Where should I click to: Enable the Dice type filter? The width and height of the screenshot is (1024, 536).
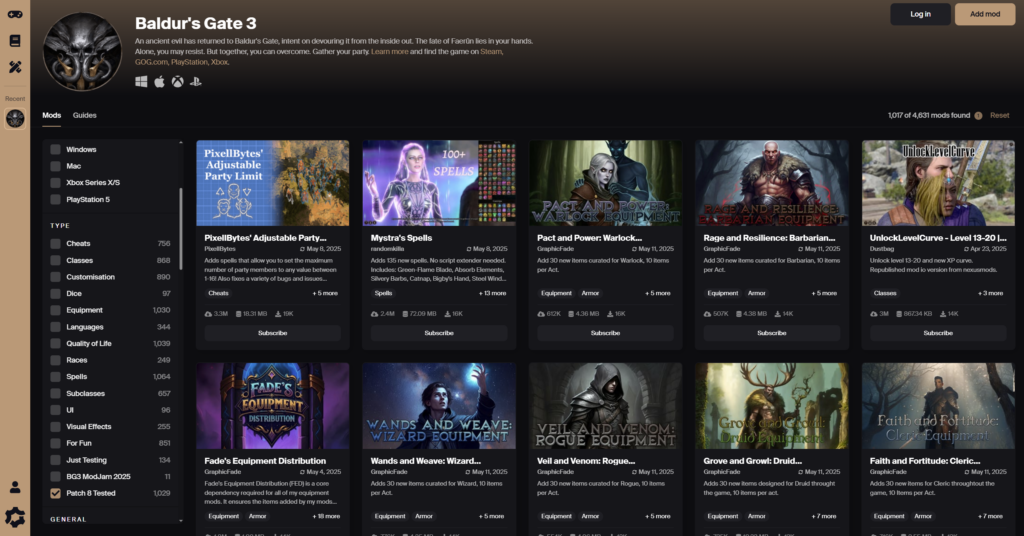(x=56, y=294)
